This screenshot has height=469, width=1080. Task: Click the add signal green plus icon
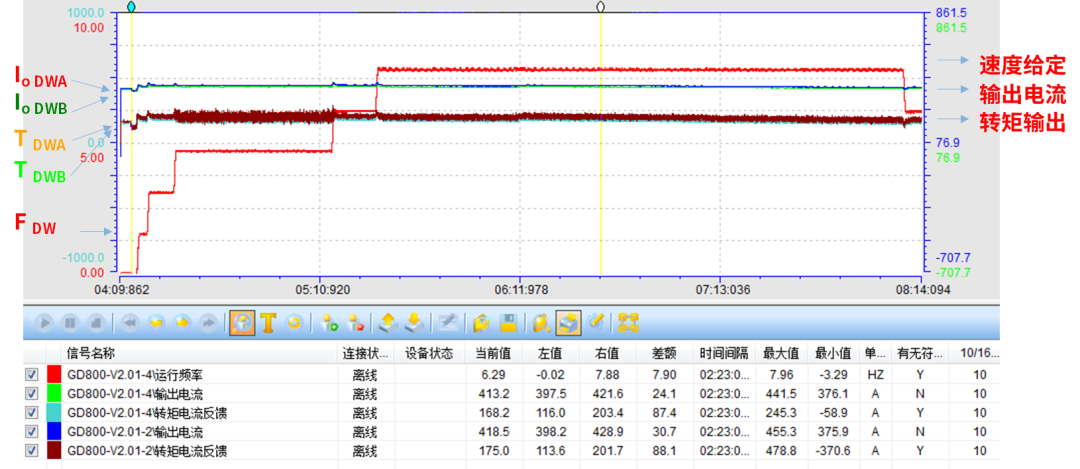pyautogui.click(x=329, y=323)
